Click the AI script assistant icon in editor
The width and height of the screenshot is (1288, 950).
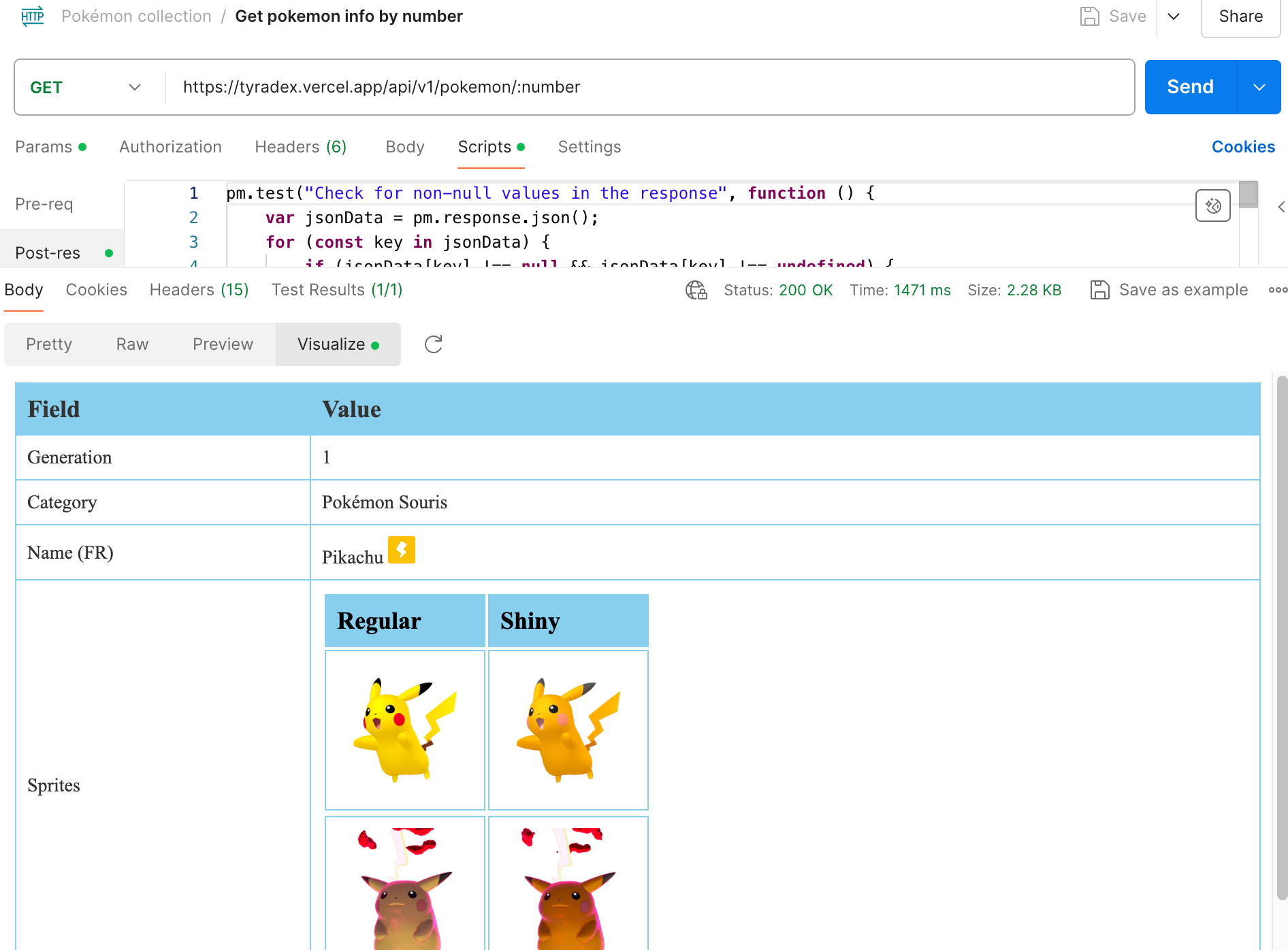pyautogui.click(x=1213, y=206)
